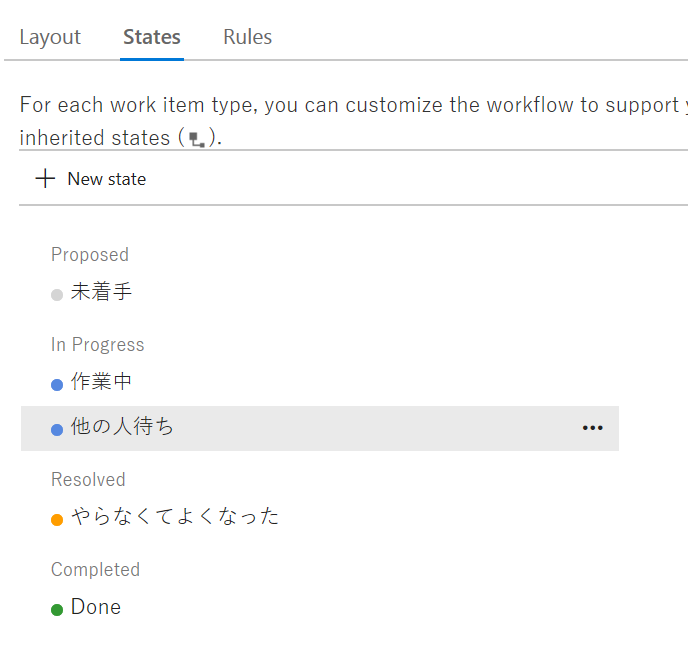Select the States tab
Image resolution: width=688 pixels, height=653 pixels.
coord(152,38)
